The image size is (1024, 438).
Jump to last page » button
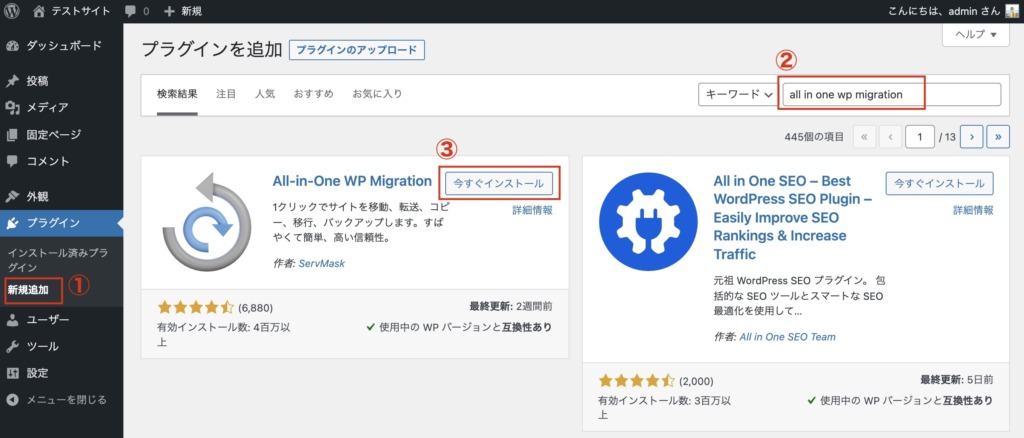(x=998, y=137)
